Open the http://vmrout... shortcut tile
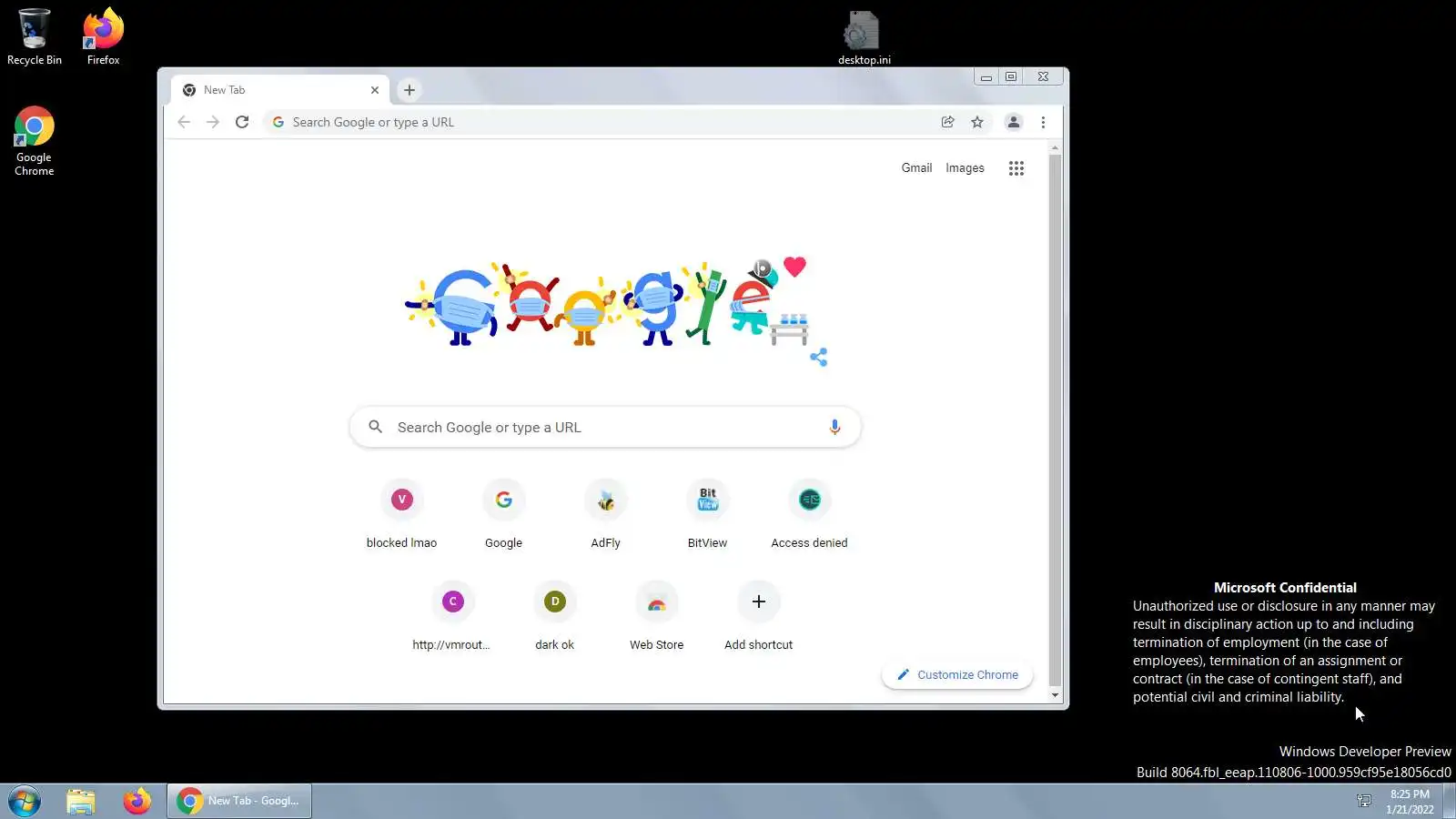Screen dimensions: 1456x819 [x=452, y=618]
